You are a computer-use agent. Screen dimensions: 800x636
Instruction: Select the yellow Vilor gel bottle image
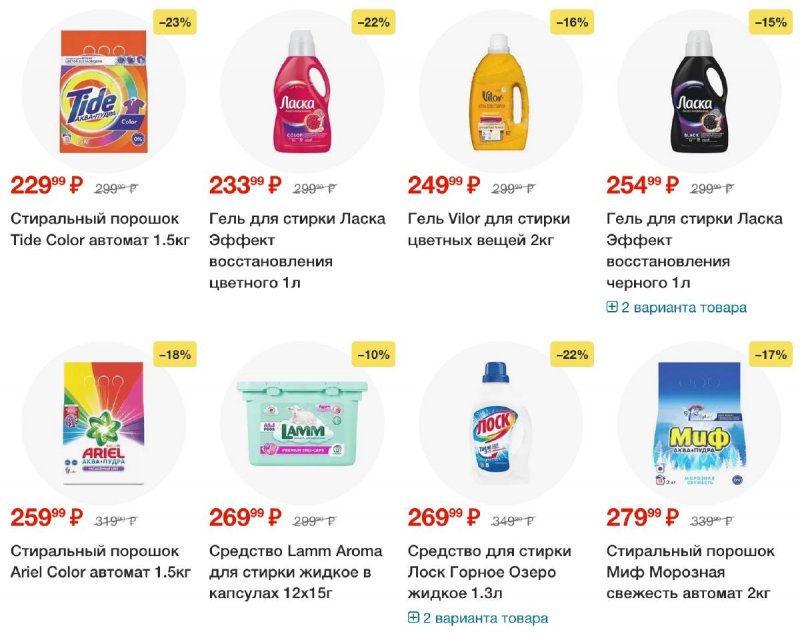tap(501, 92)
